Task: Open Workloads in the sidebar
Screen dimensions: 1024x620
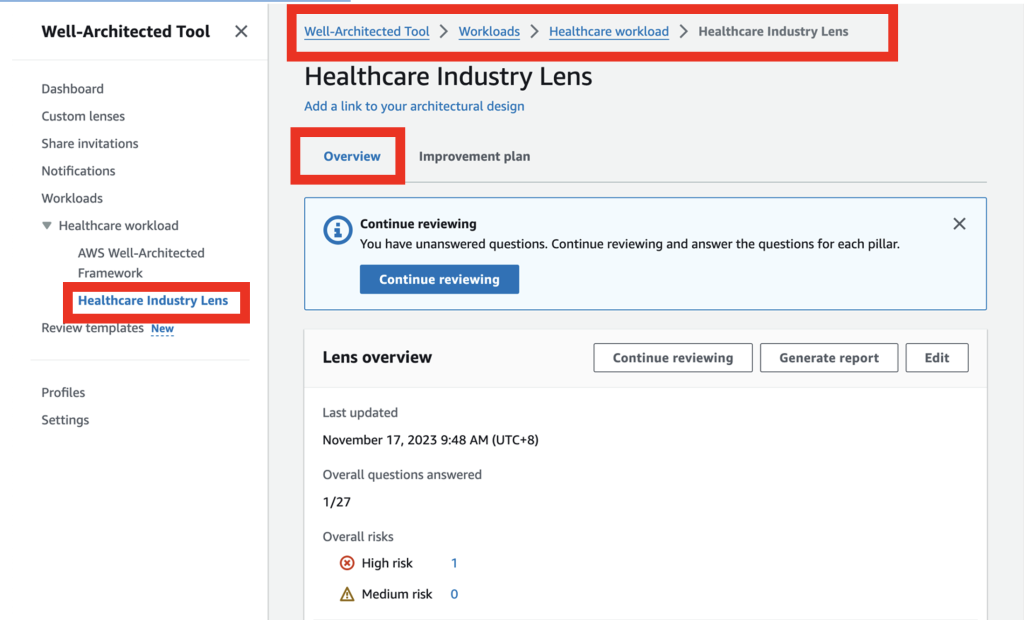Action: [x=72, y=199]
